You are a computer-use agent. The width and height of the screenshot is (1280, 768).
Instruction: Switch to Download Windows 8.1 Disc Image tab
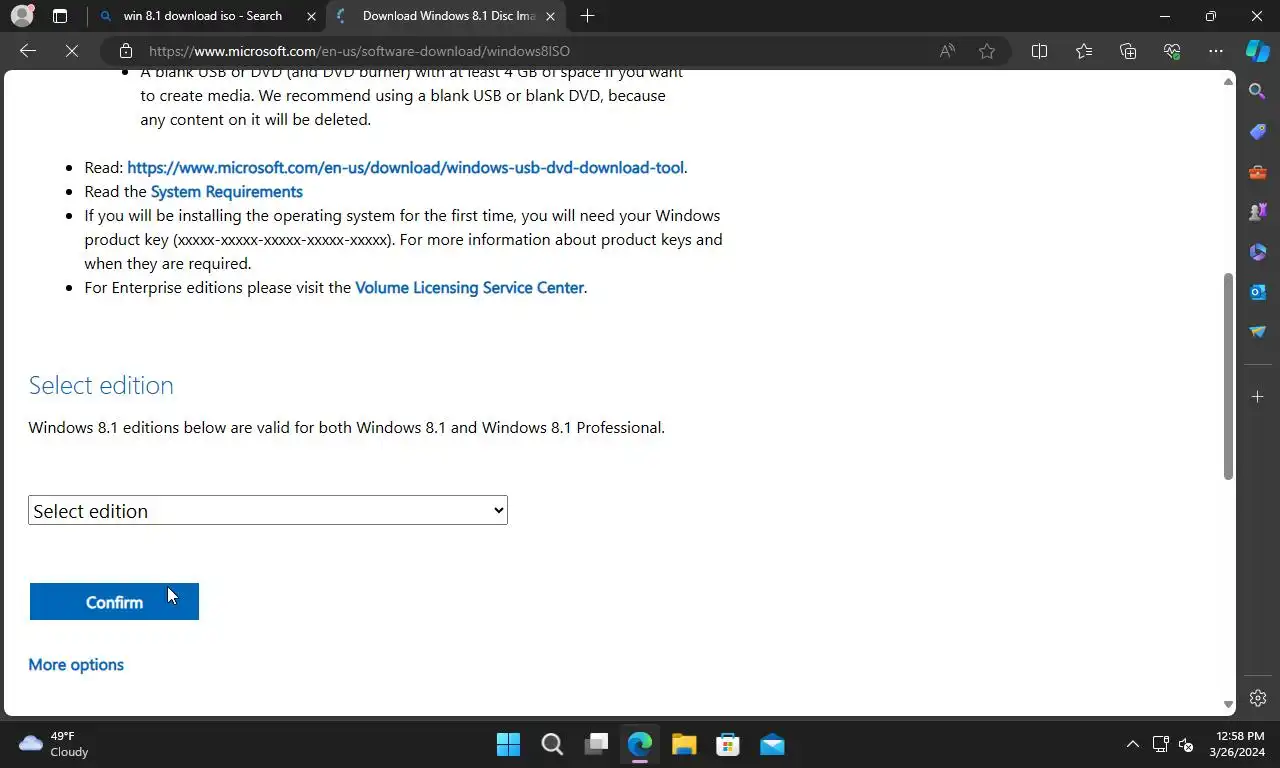(x=448, y=16)
